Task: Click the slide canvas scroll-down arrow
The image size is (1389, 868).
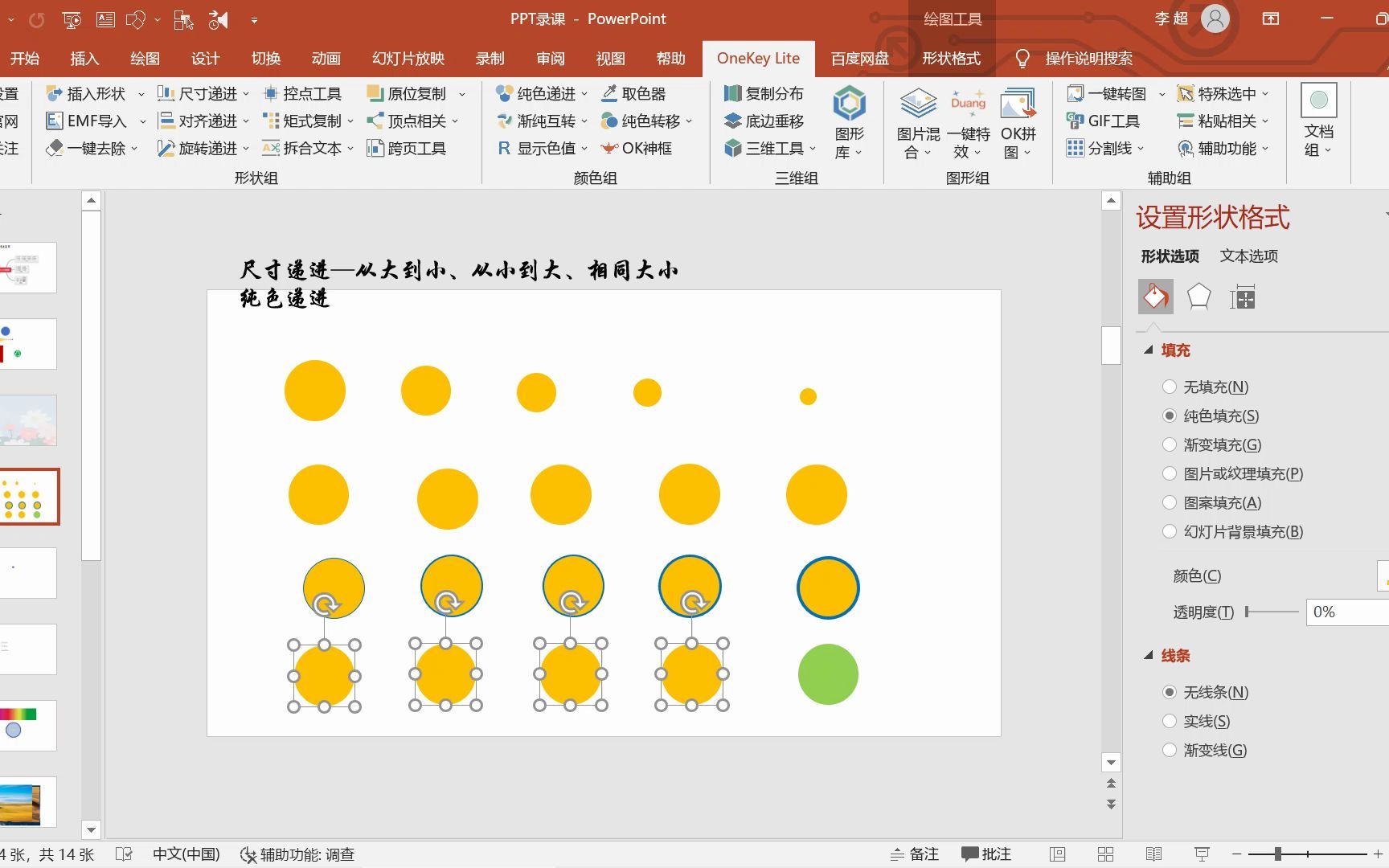Action: pos(1111,762)
